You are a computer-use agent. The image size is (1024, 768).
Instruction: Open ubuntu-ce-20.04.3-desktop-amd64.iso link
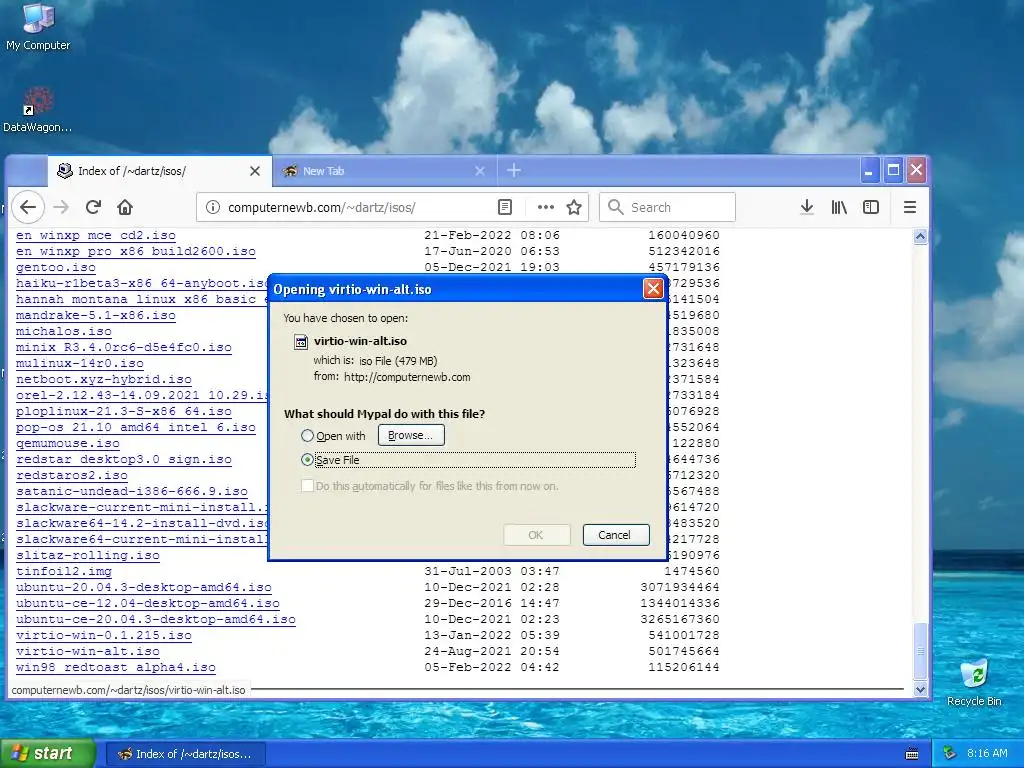pyautogui.click(x=156, y=619)
